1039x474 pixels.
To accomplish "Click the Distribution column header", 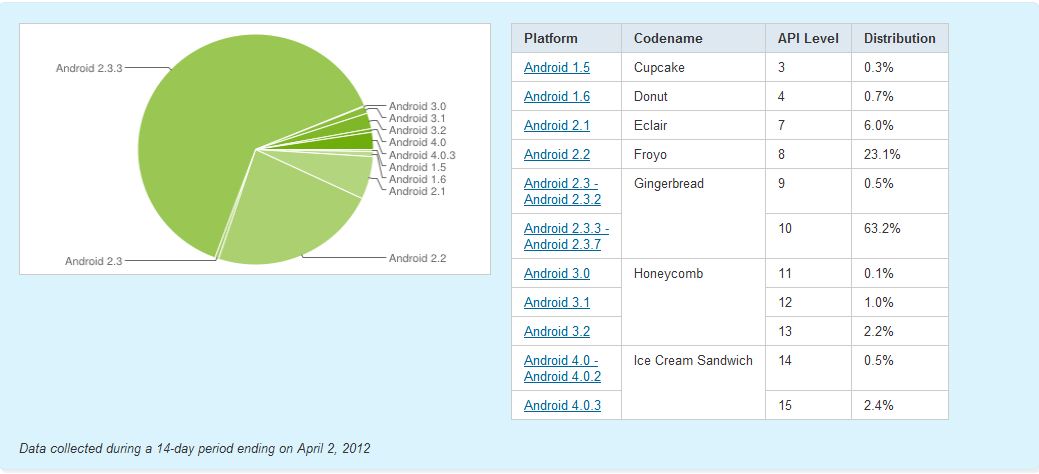I will click(900, 39).
